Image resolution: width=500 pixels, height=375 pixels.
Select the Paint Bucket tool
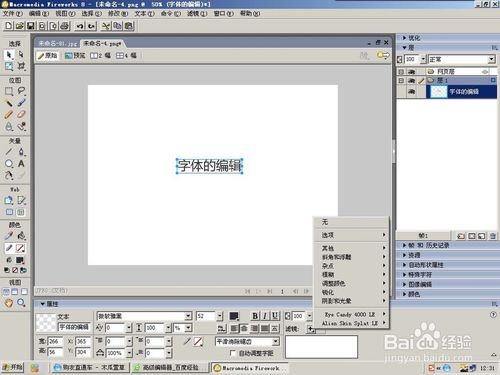click(21, 236)
